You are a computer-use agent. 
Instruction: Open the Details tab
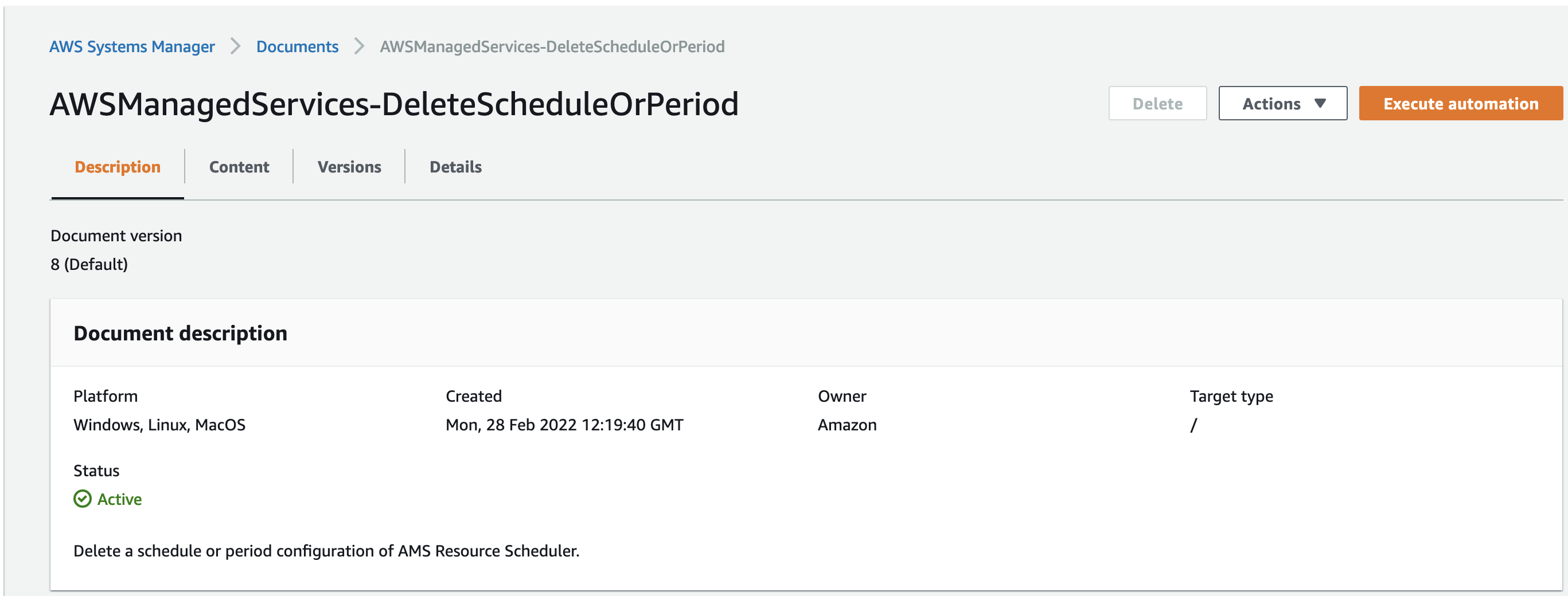click(455, 166)
